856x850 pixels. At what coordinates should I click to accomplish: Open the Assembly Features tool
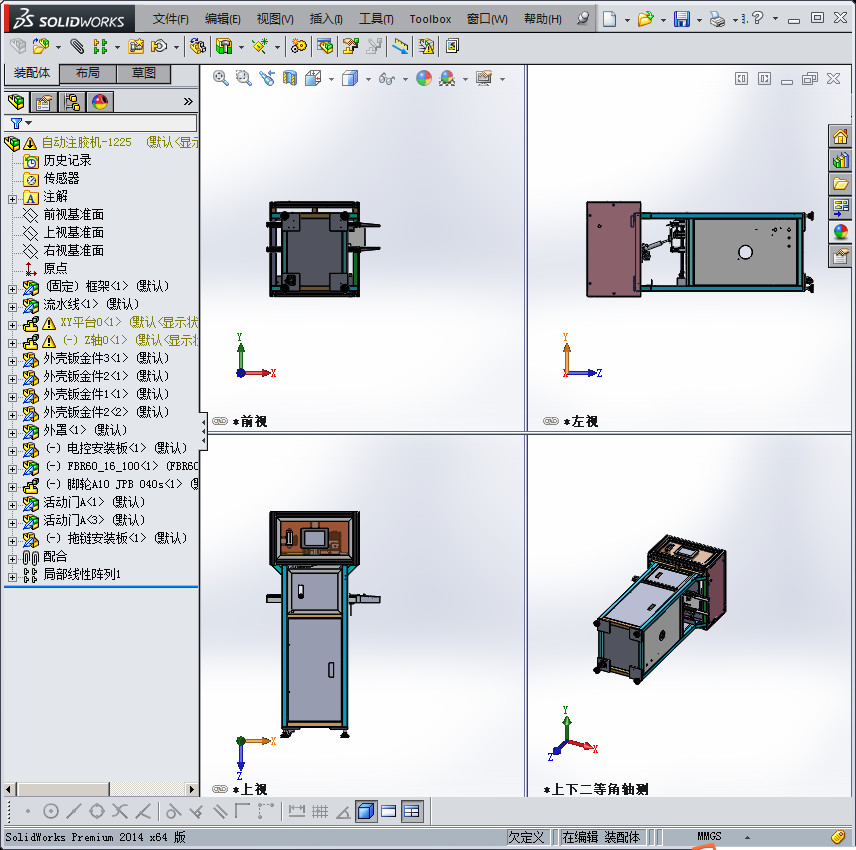[224, 46]
